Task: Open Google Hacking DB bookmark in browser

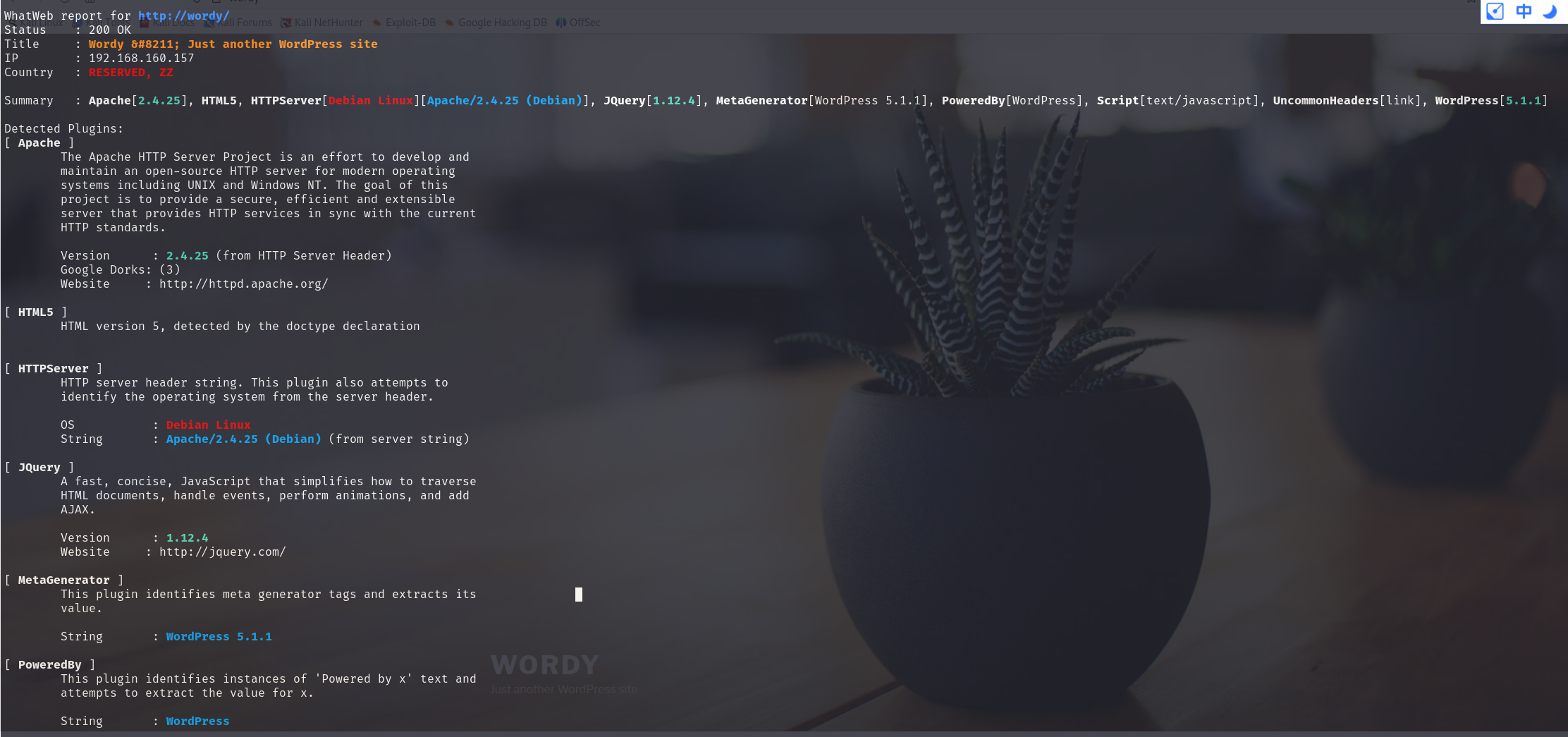Action: (x=496, y=23)
